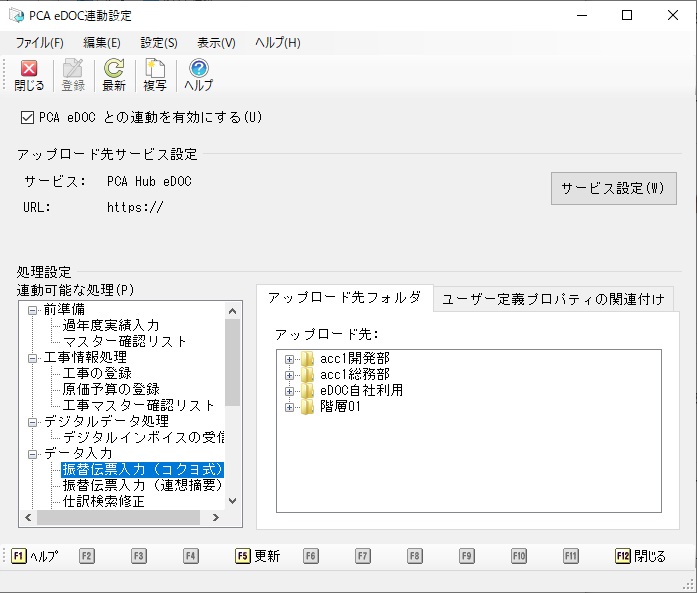Click the tree's horizontal scrollbar right arrow

(x=216, y=517)
